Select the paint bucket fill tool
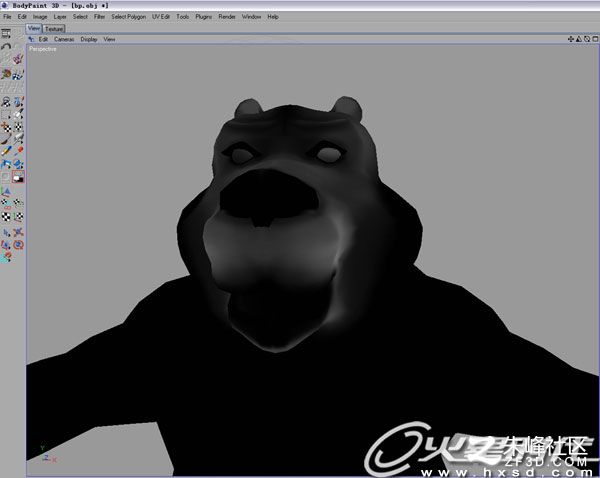 (6, 164)
